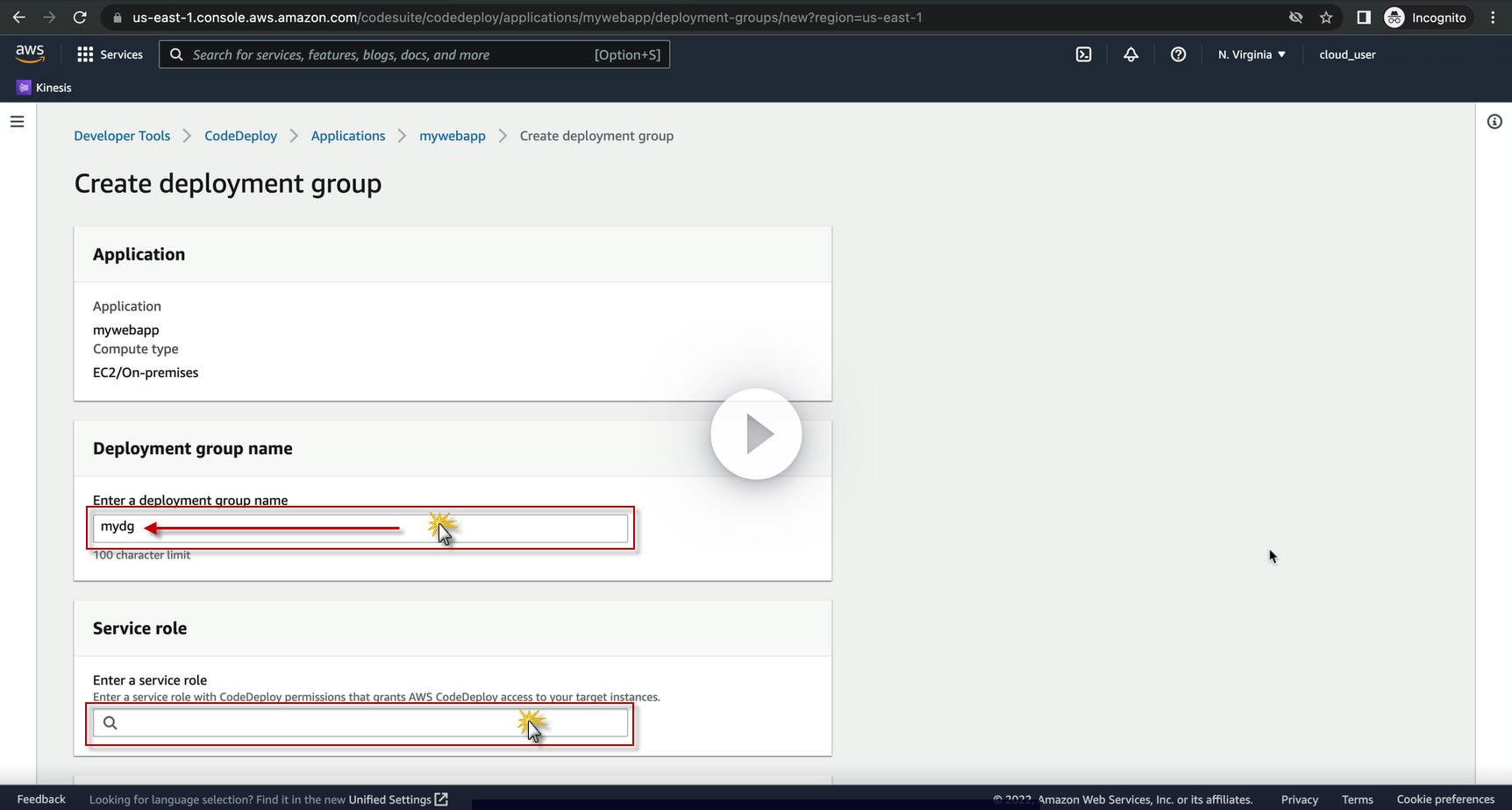Open the Terms footer link
The width and height of the screenshot is (1512, 810).
coord(1357,799)
